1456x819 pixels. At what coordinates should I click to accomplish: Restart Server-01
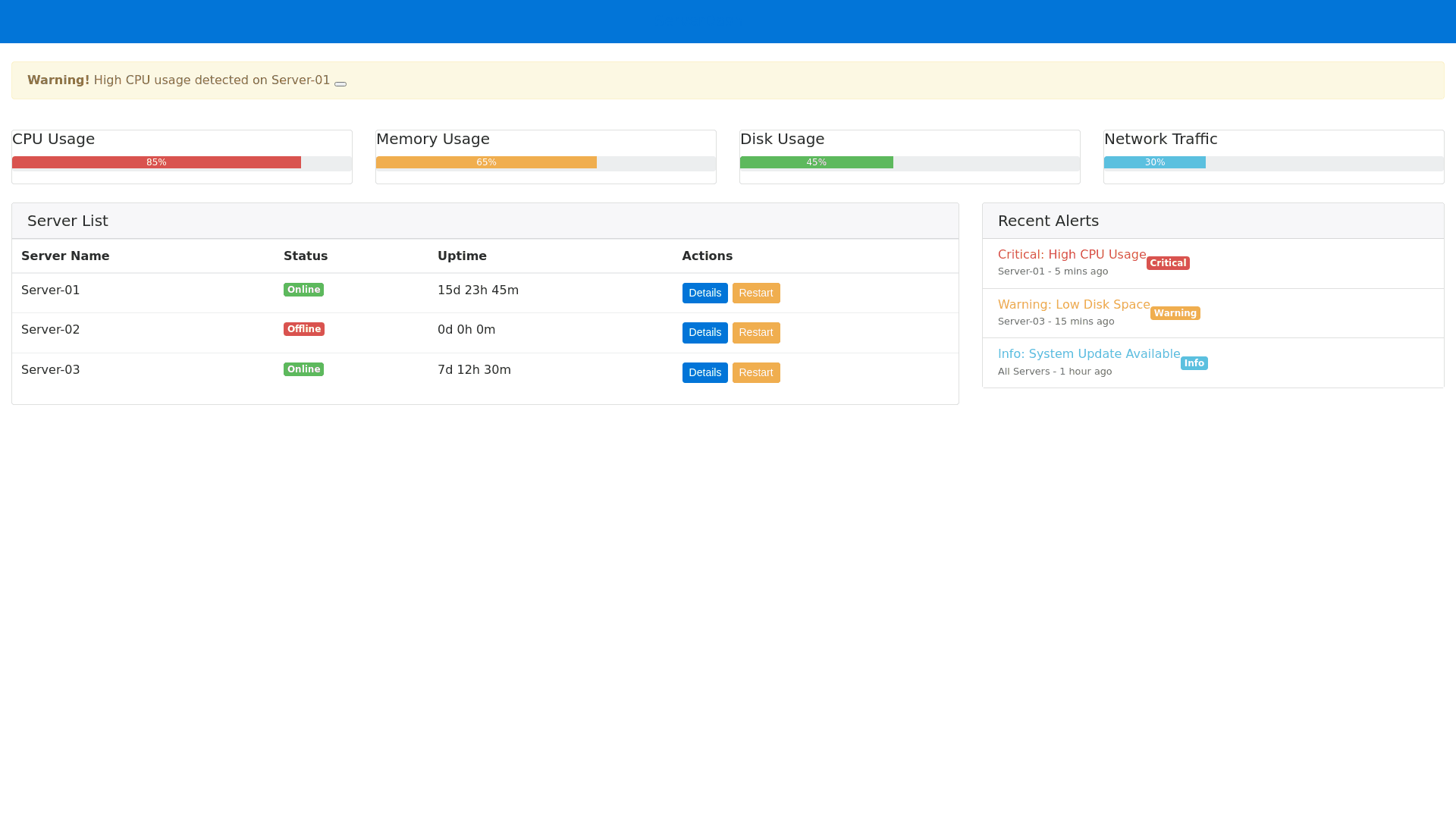pyautogui.click(x=755, y=293)
